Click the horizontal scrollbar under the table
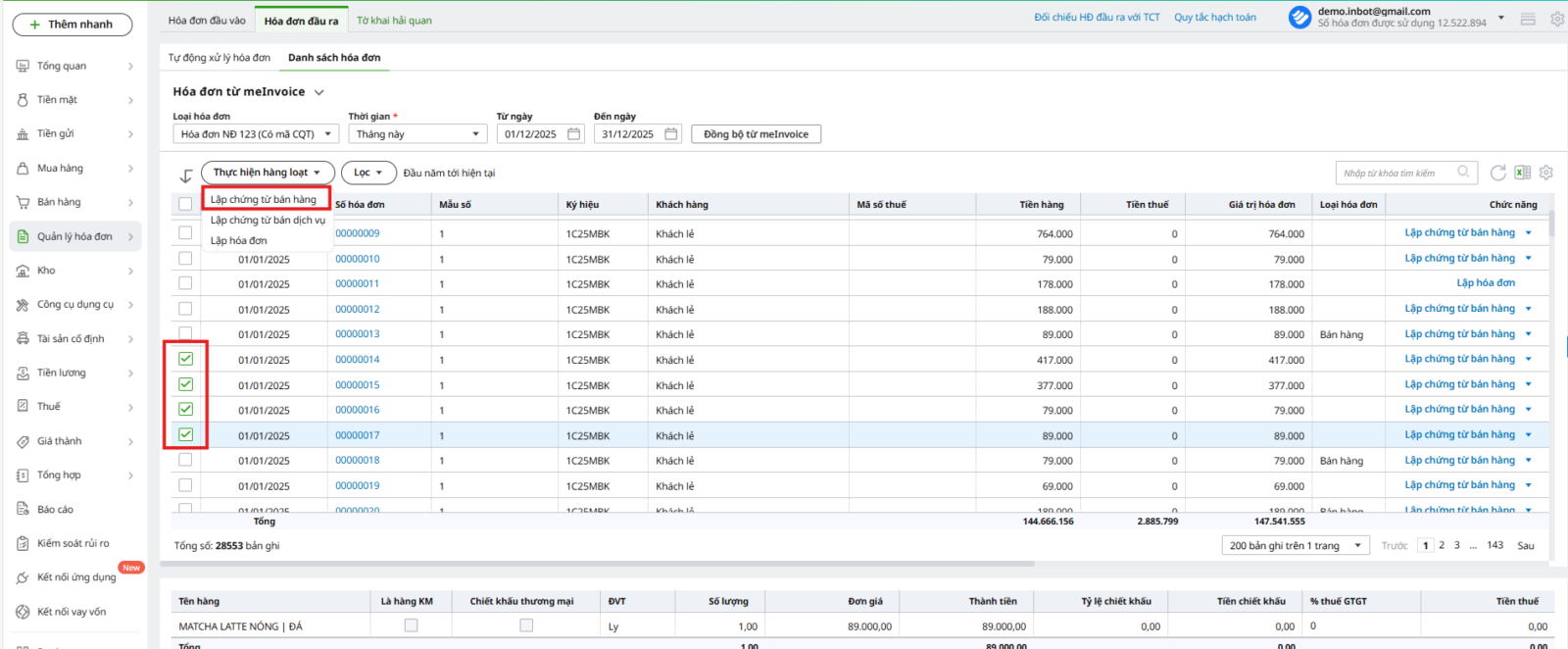This screenshot has height=649, width=1568. click(x=598, y=564)
